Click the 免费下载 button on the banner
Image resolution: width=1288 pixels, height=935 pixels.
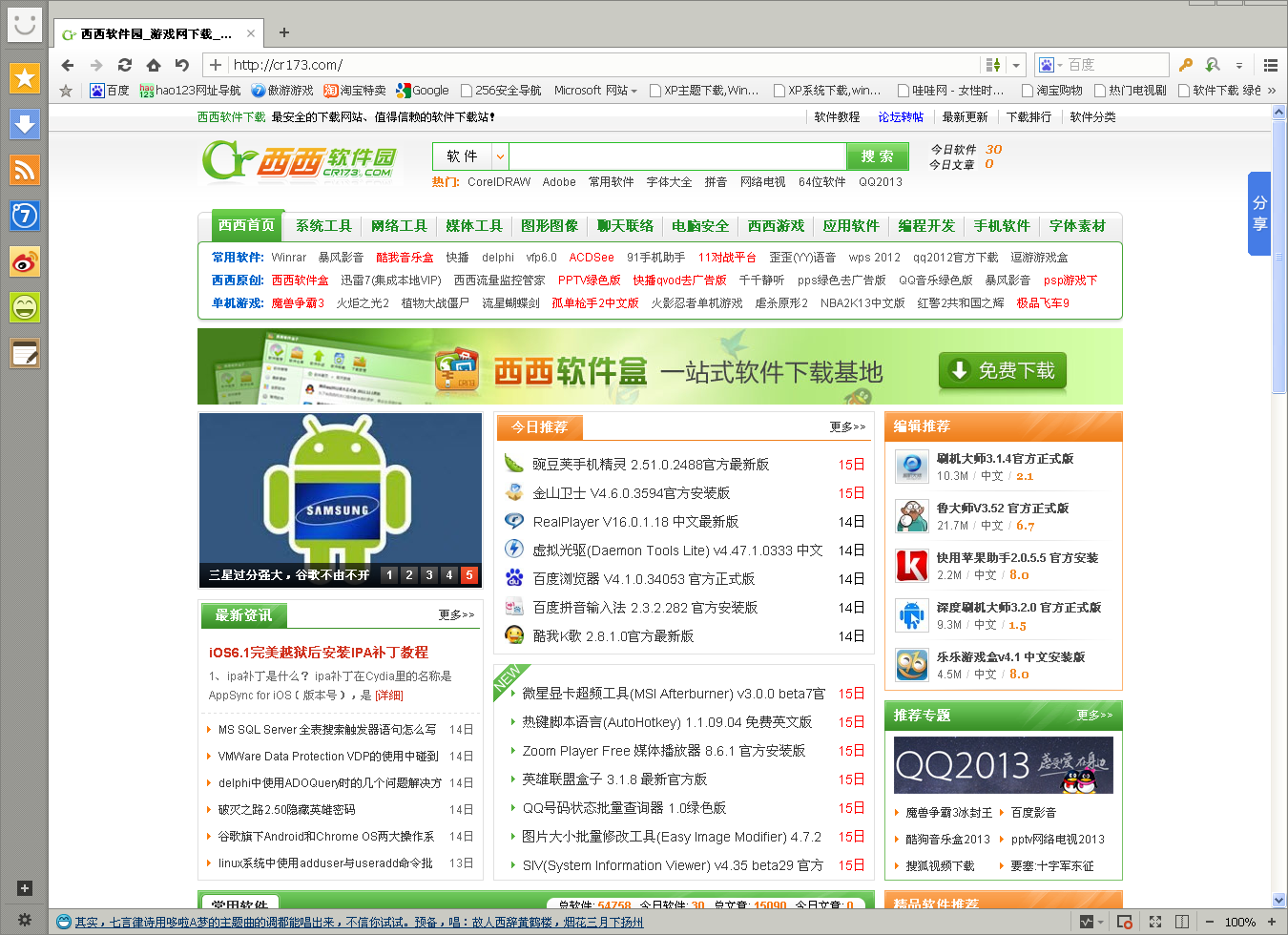click(1002, 370)
